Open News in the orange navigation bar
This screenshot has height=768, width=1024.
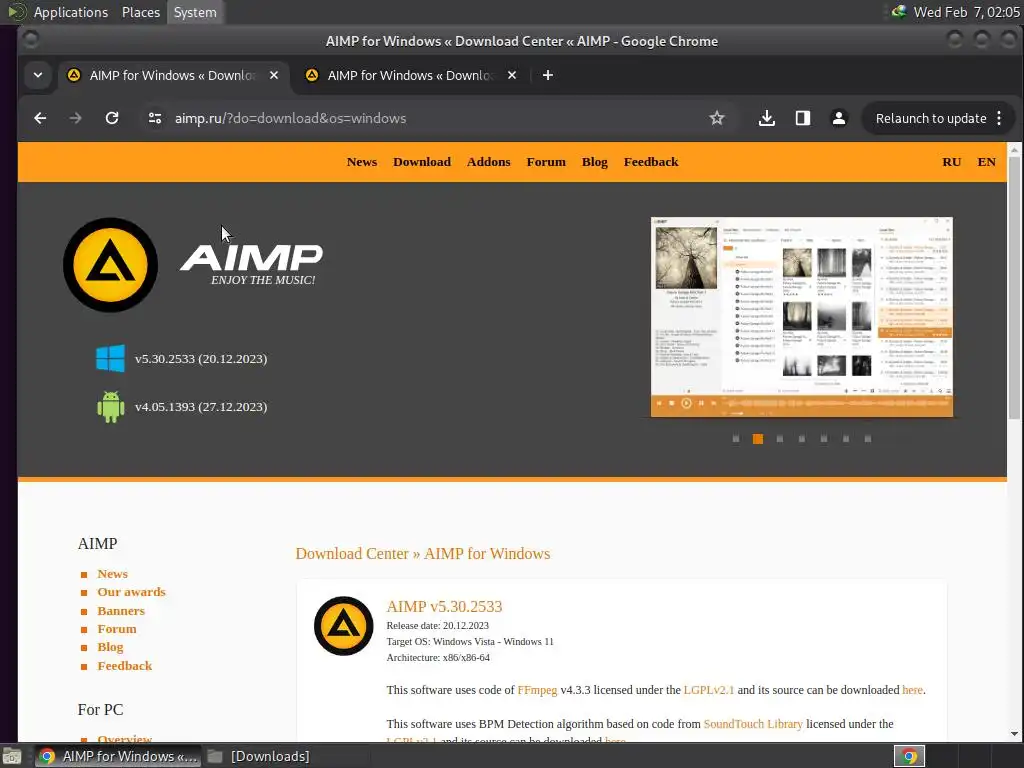pyautogui.click(x=362, y=162)
